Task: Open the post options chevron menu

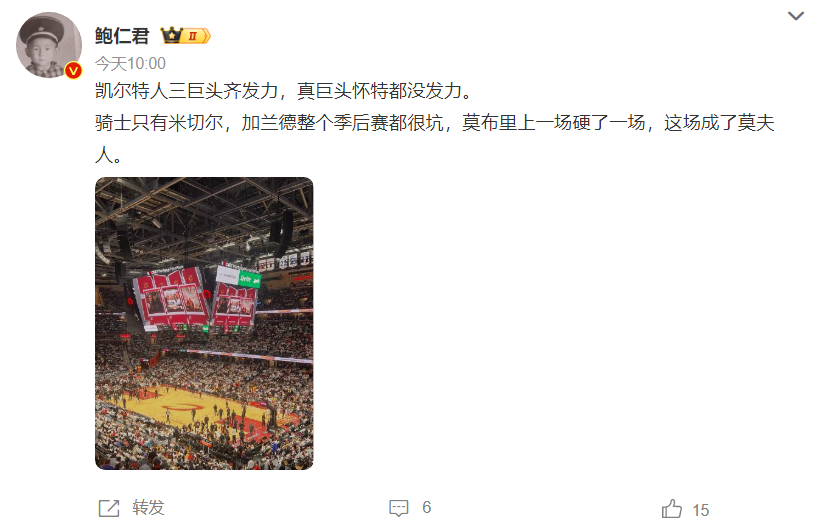Action: tap(795, 16)
